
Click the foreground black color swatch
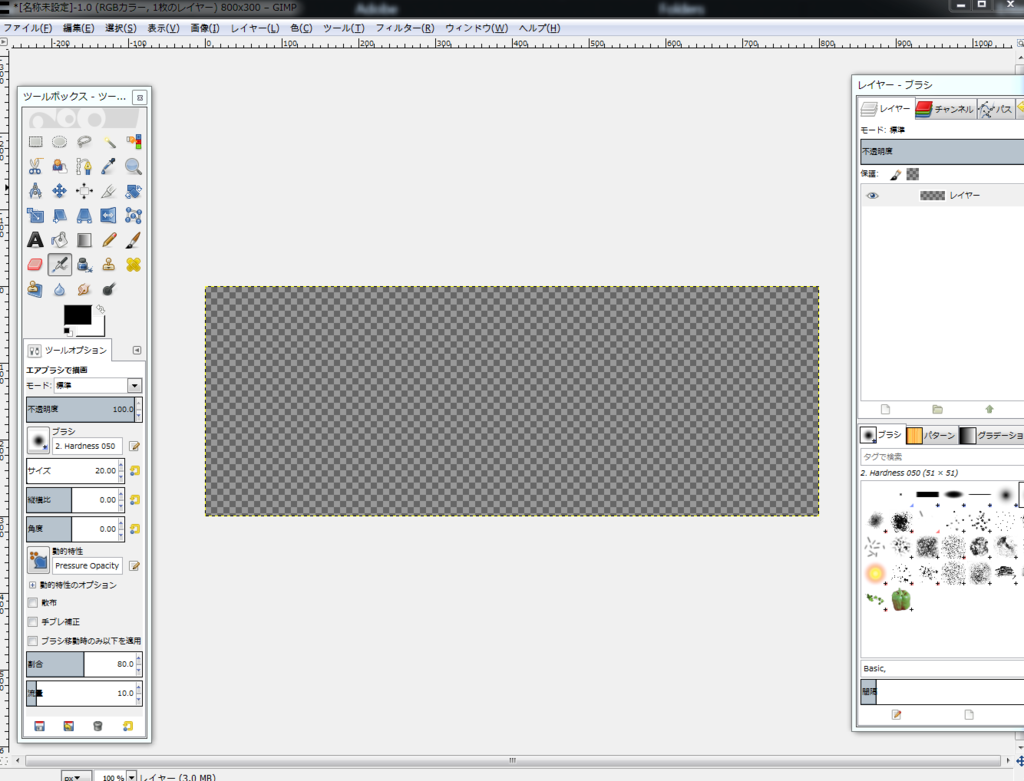77,315
